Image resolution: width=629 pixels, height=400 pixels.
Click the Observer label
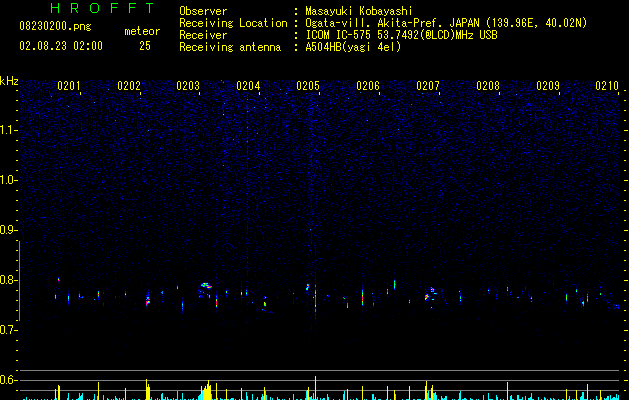click(x=203, y=11)
